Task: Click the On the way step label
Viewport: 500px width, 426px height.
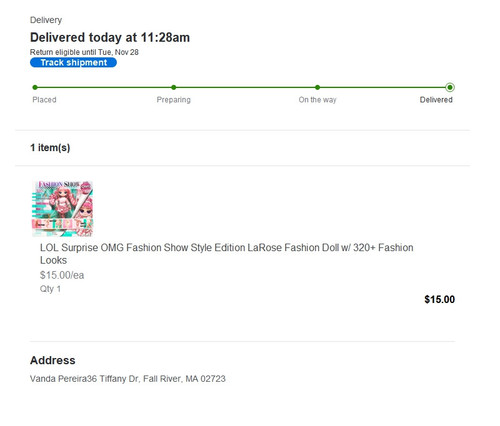Action: pos(317,100)
